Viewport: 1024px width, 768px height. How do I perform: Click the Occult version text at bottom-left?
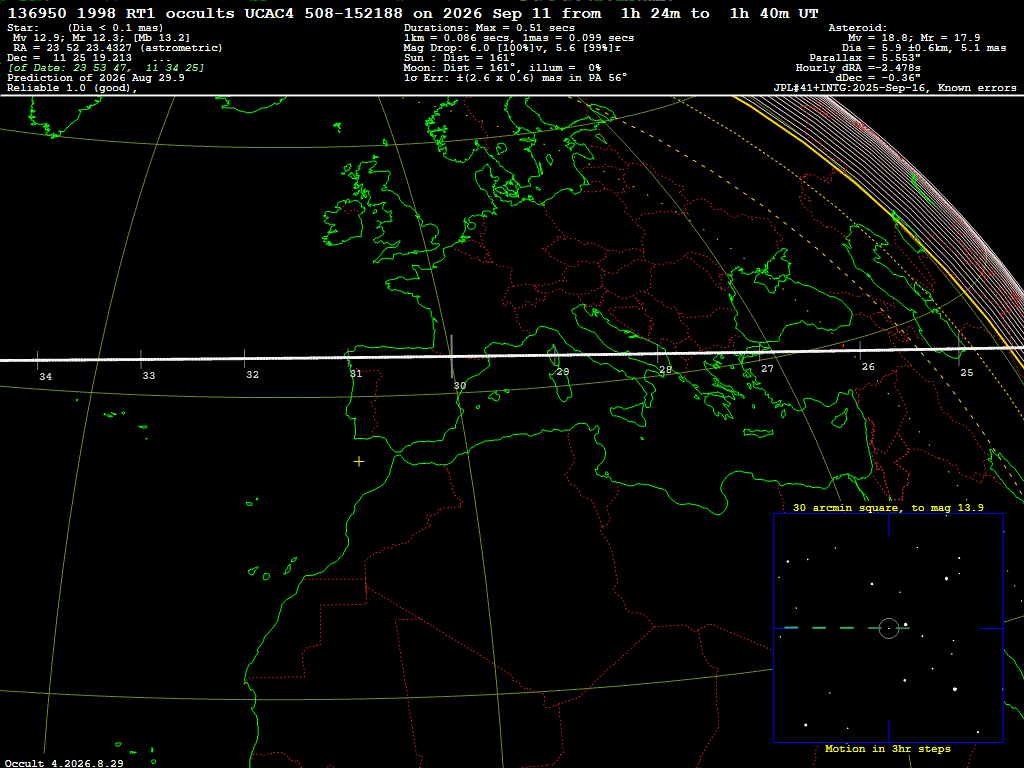click(x=64, y=763)
